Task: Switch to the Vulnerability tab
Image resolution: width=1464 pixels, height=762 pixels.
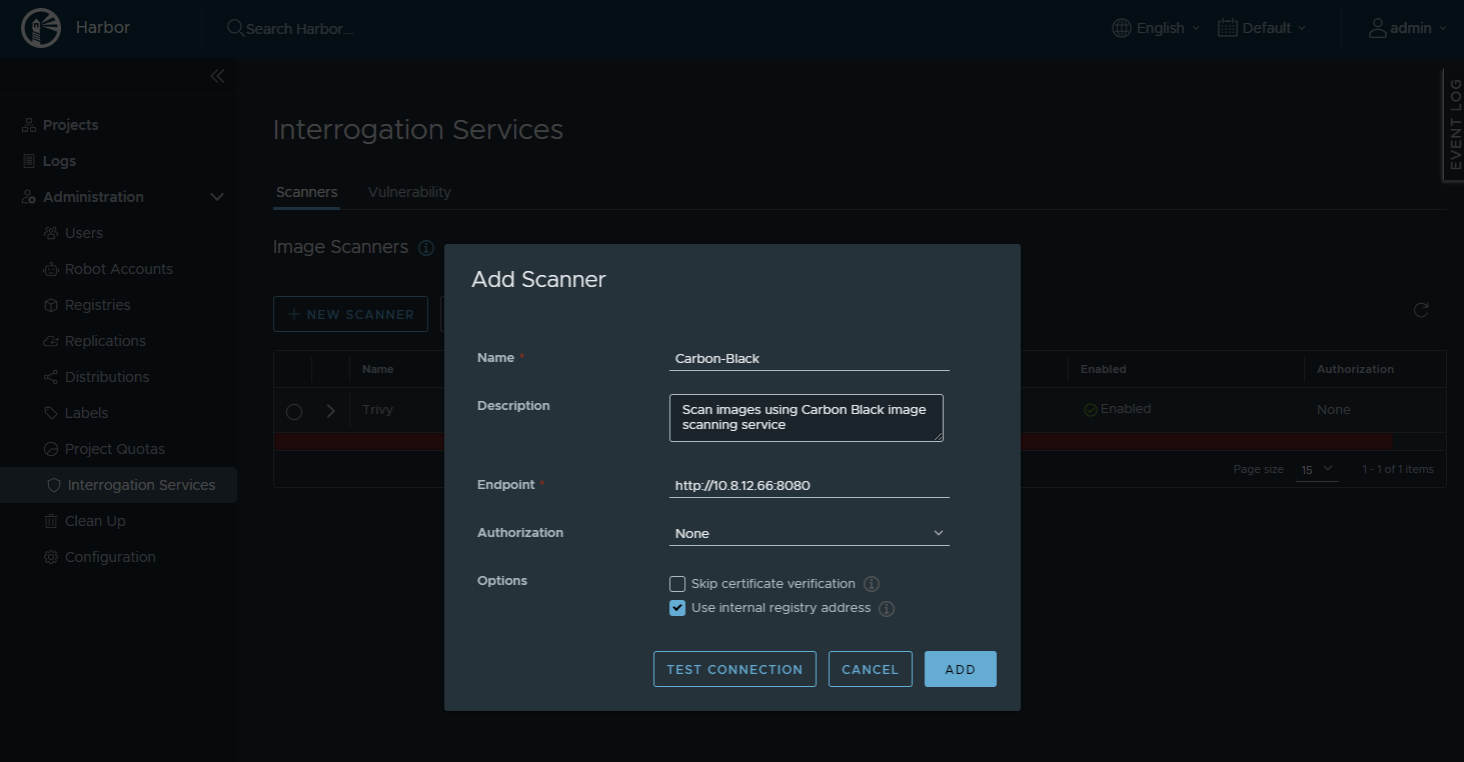Action: tap(409, 192)
